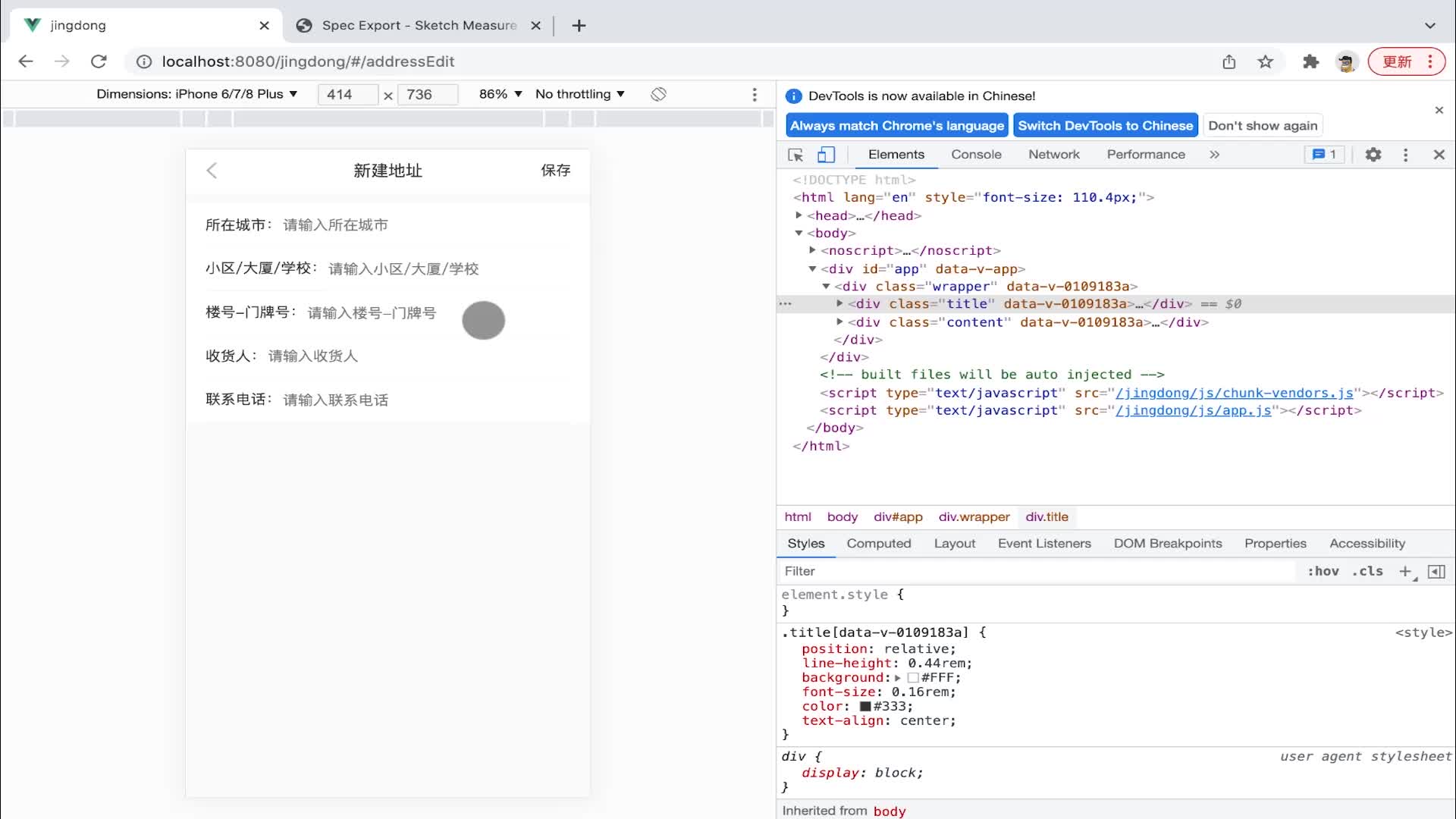The height and width of the screenshot is (819, 1456).
Task: Open the browser share icon
Action: point(1229,61)
